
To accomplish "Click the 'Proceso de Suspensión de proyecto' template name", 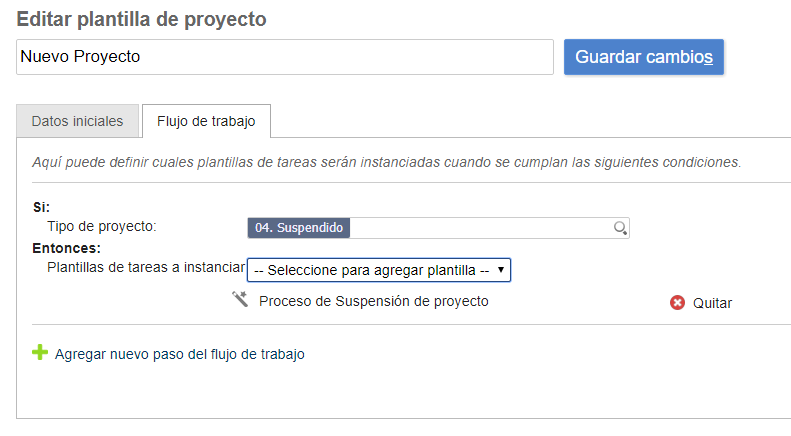I will coord(373,301).
